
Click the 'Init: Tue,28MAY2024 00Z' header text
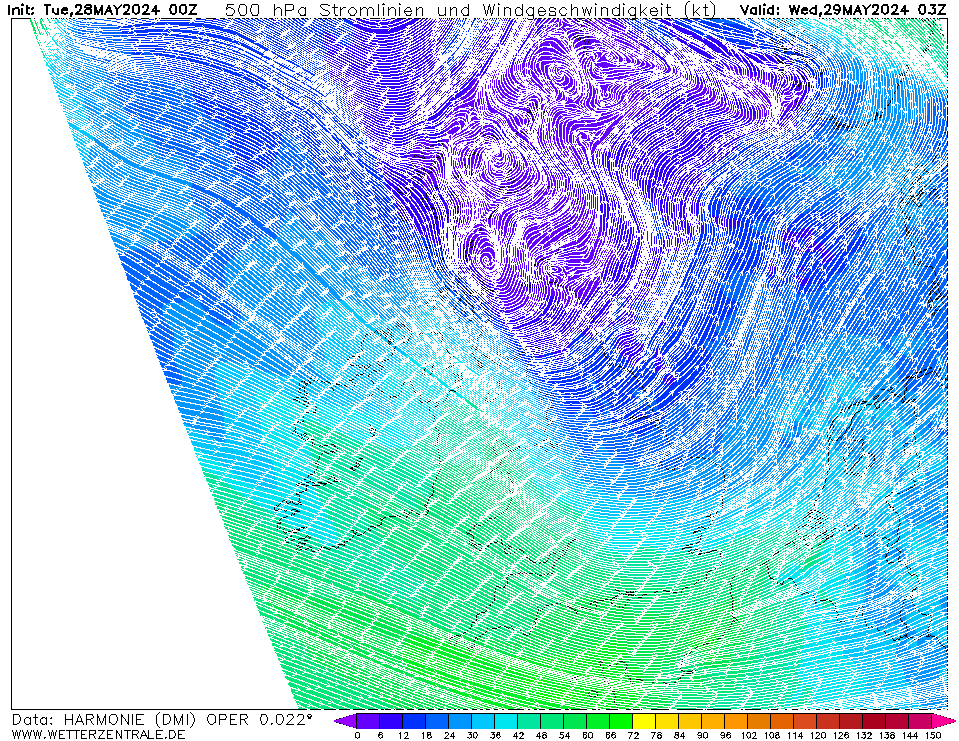[102, 10]
